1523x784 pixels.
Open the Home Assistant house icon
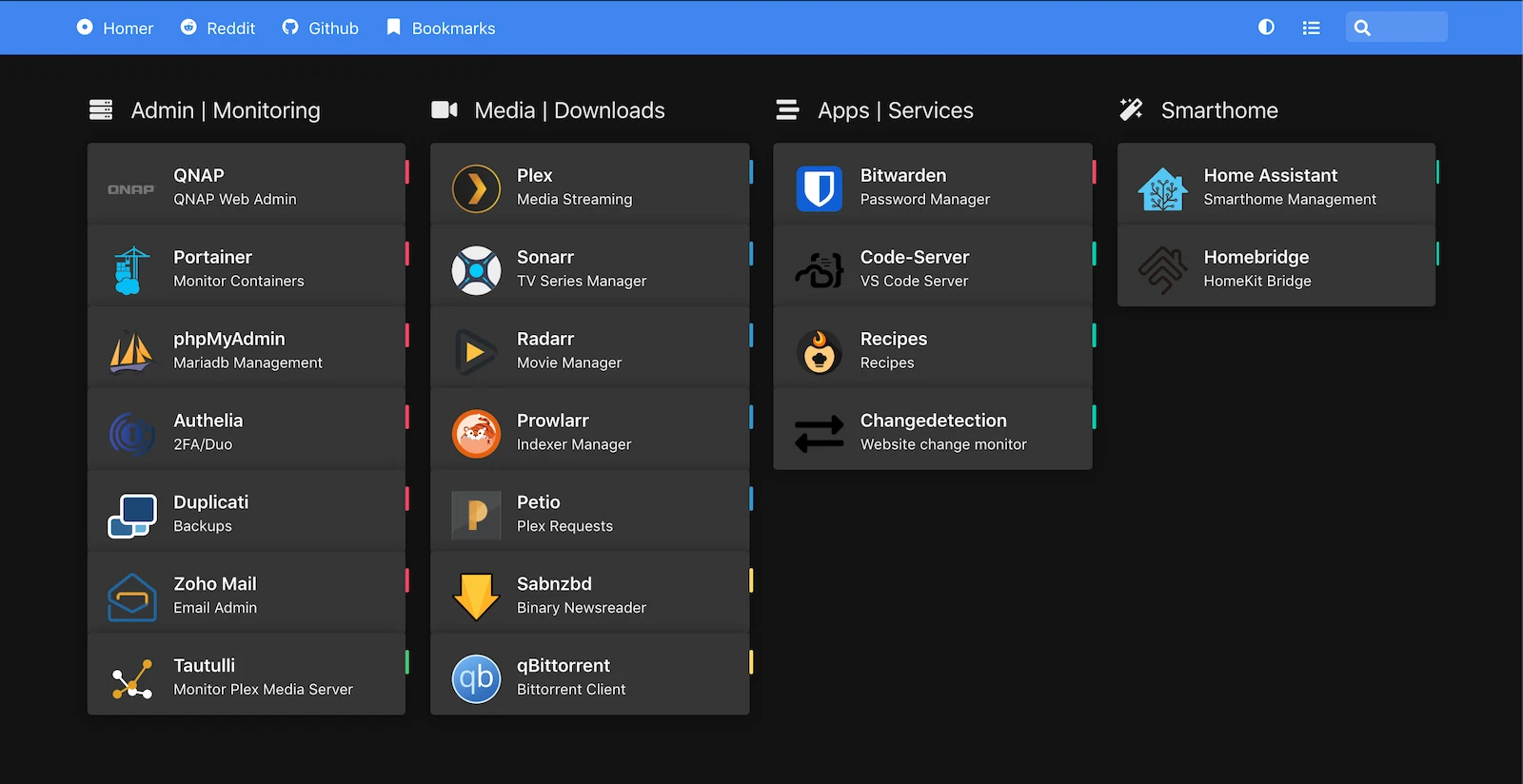click(x=1162, y=188)
